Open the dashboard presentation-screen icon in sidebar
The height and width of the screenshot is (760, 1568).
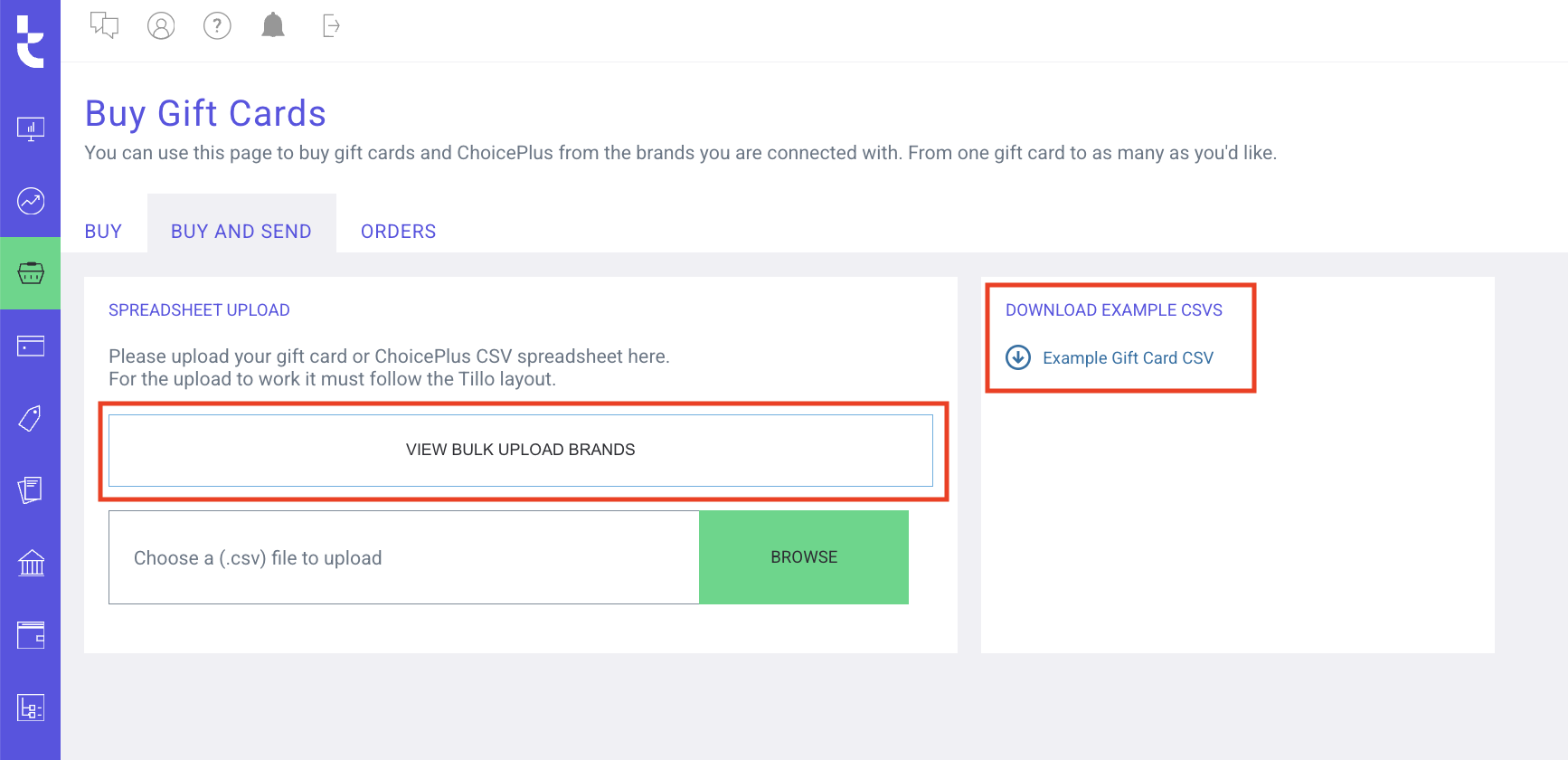(x=31, y=128)
